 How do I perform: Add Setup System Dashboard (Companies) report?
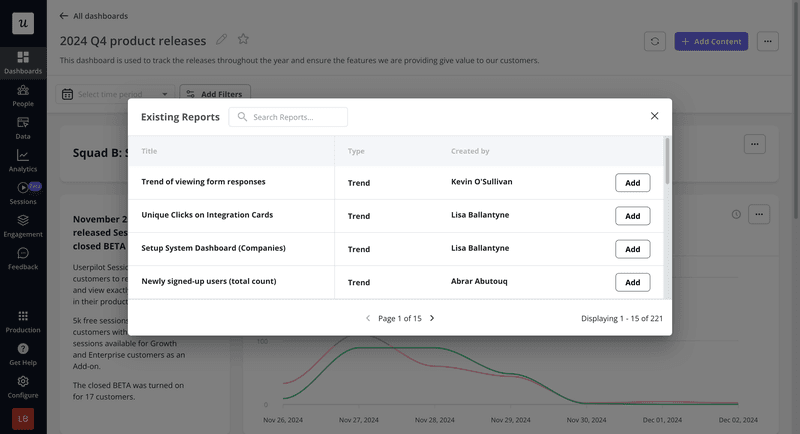(632, 249)
